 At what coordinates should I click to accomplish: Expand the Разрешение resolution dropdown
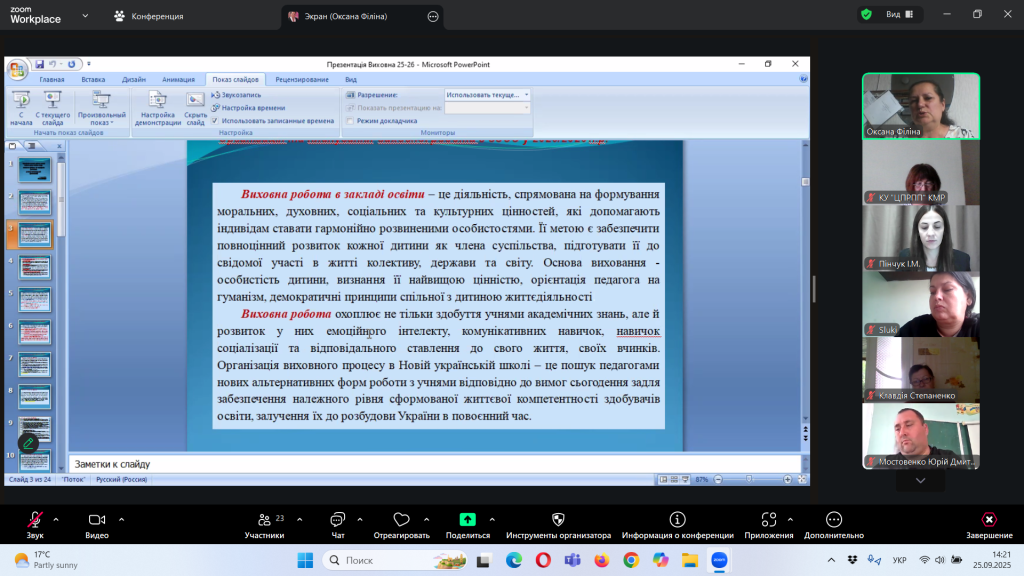527,95
